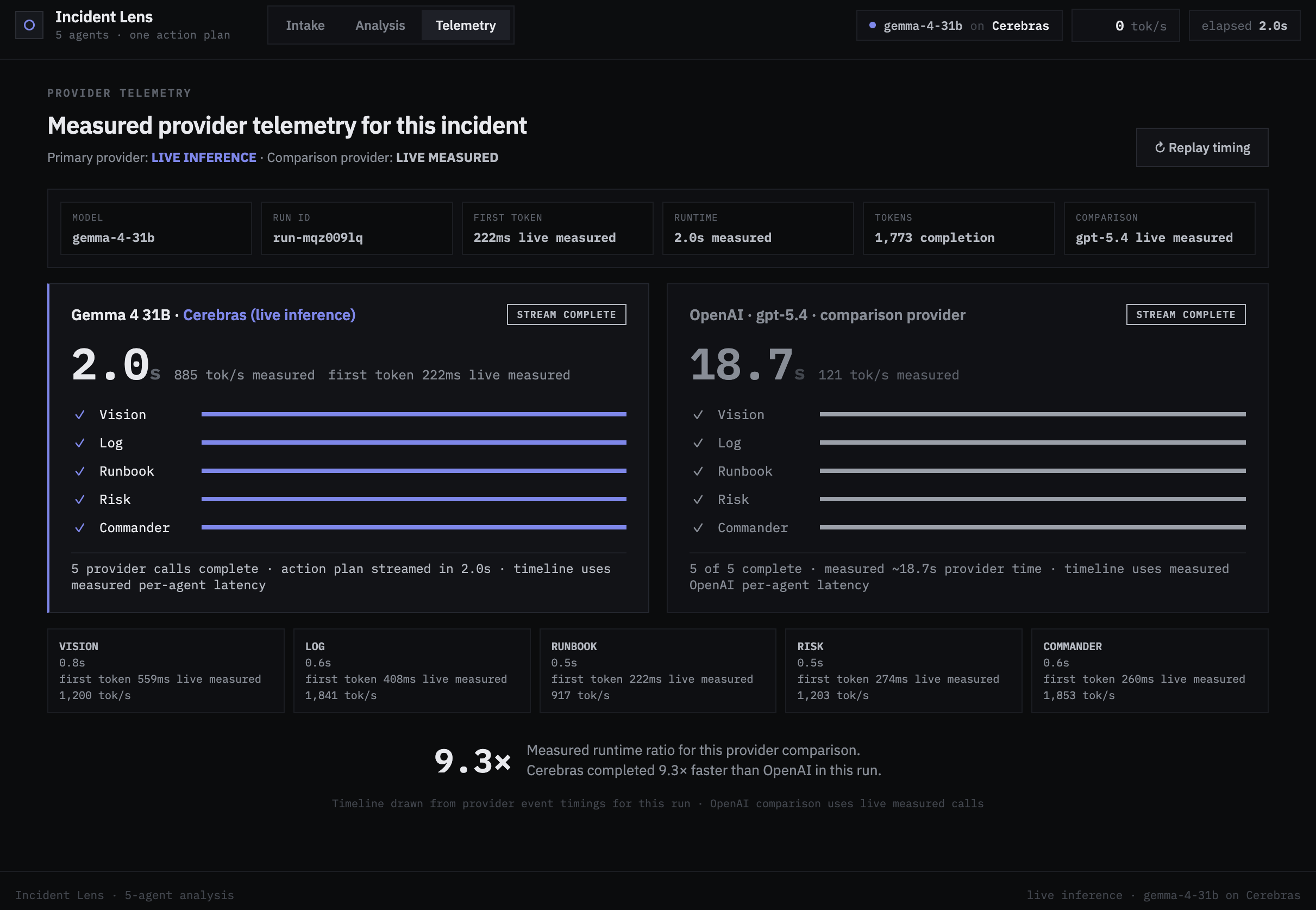Click OpenAI panel's STREAM COMPLETE badge
The width and height of the screenshot is (1316, 910).
1186,315
